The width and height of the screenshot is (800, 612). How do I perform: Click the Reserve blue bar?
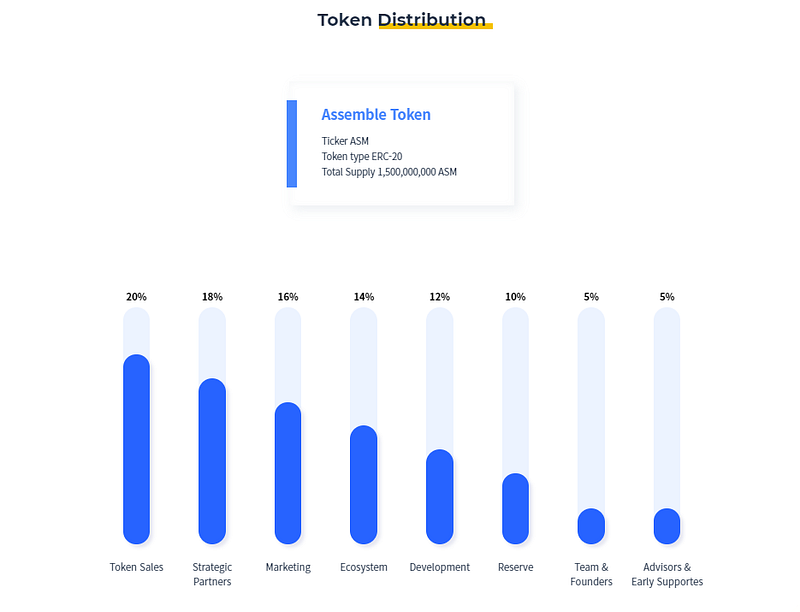point(515,508)
